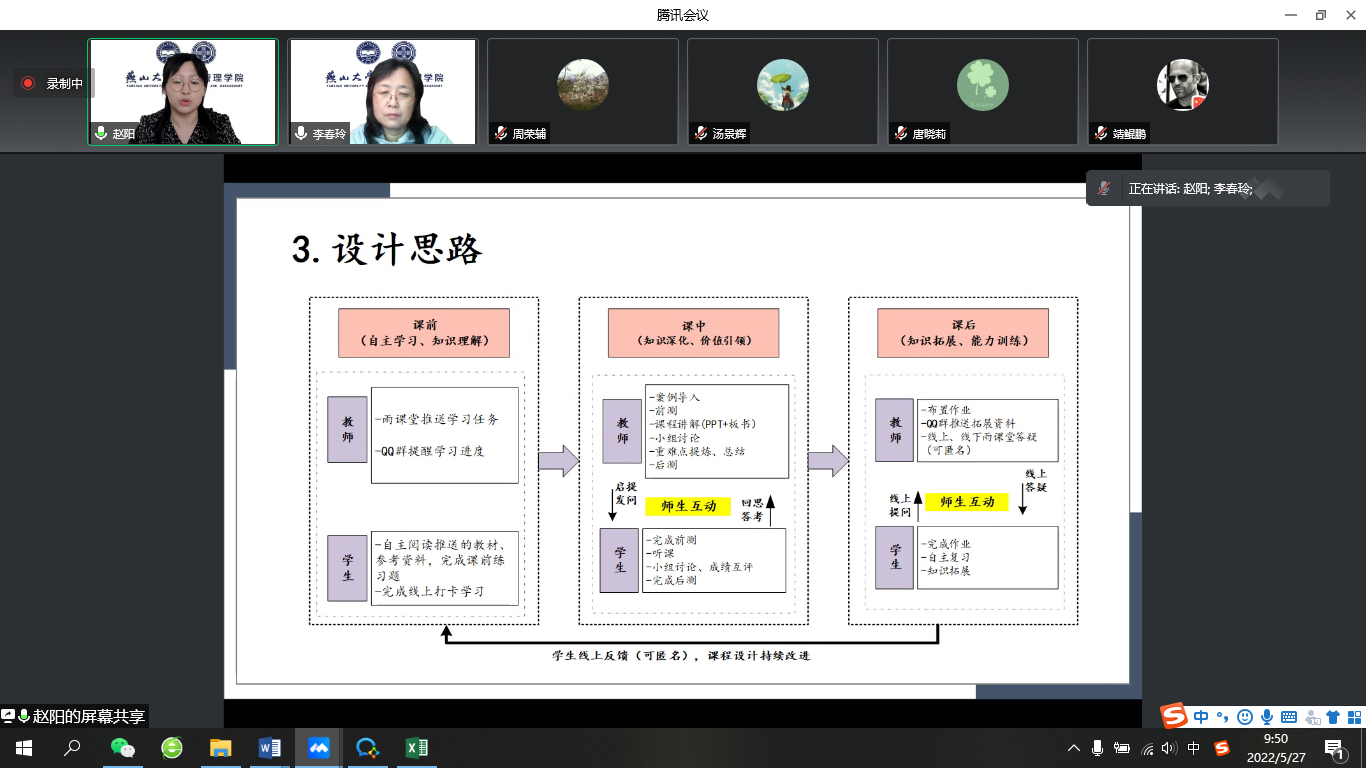Open Sogou soft keyboard icon
The image size is (1366, 768).
[x=1288, y=717]
